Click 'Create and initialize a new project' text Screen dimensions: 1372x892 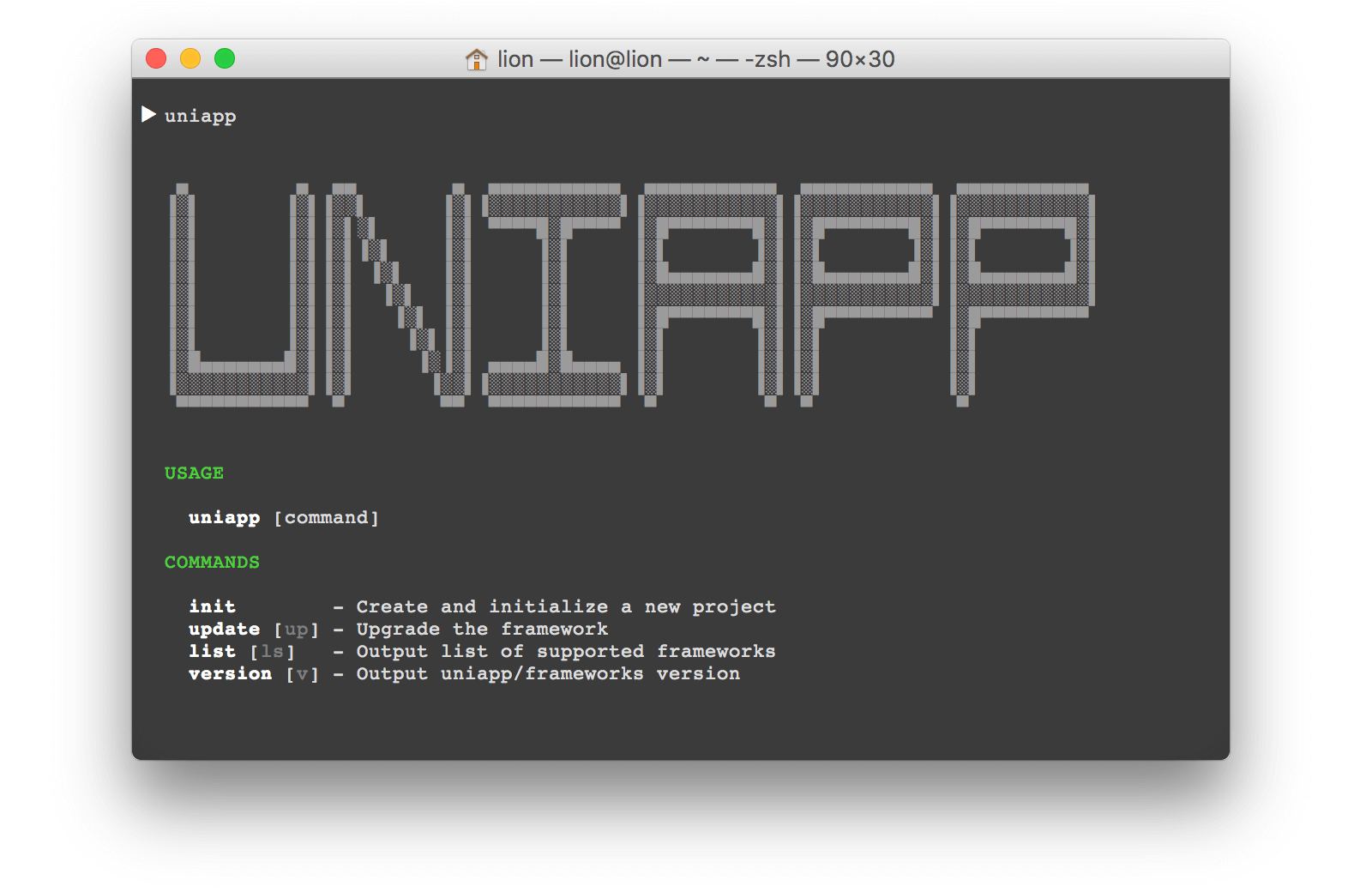click(x=566, y=606)
